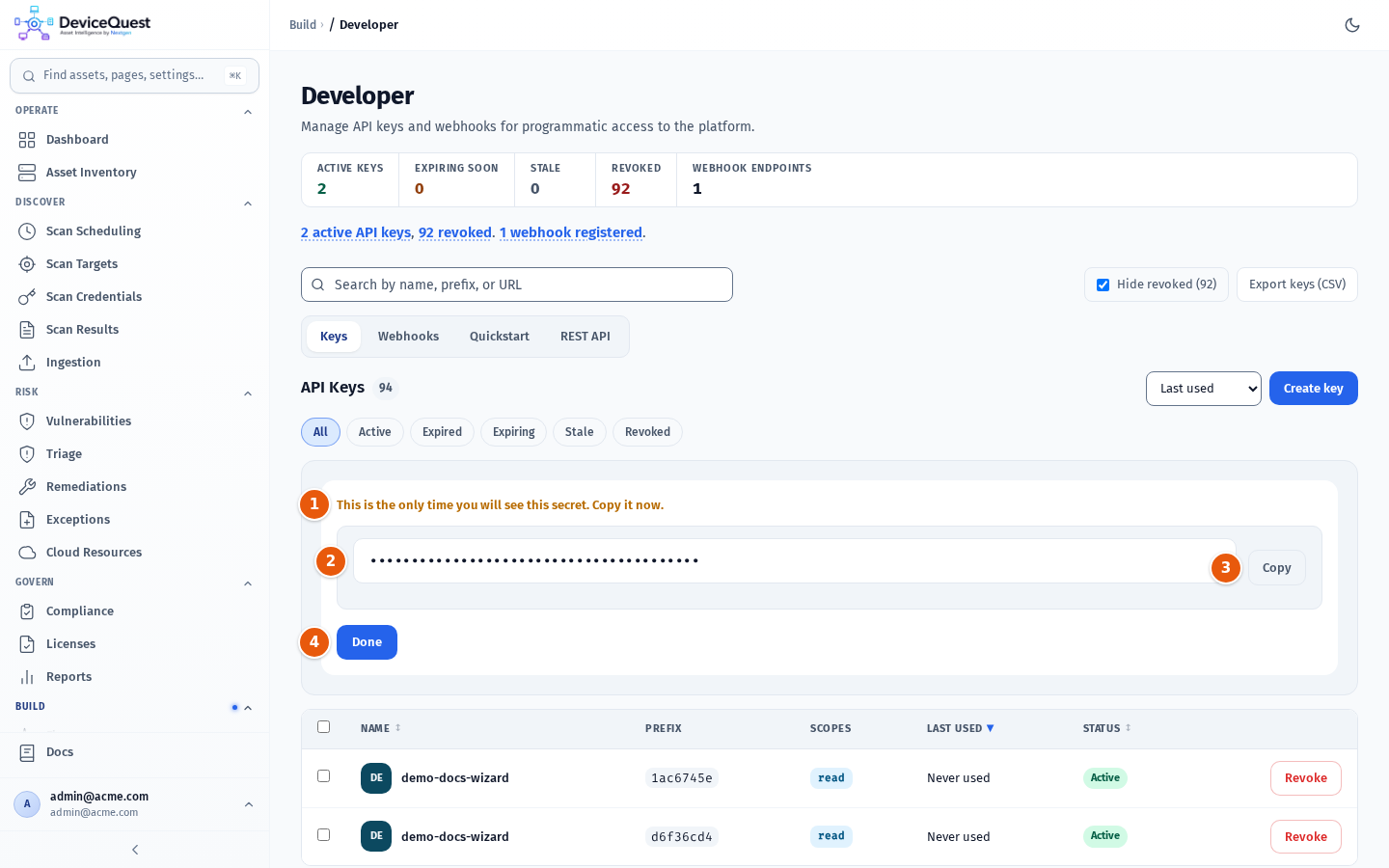Screen dimensions: 1389x868
Task: Export keys as CSV
Action: coord(1296,285)
